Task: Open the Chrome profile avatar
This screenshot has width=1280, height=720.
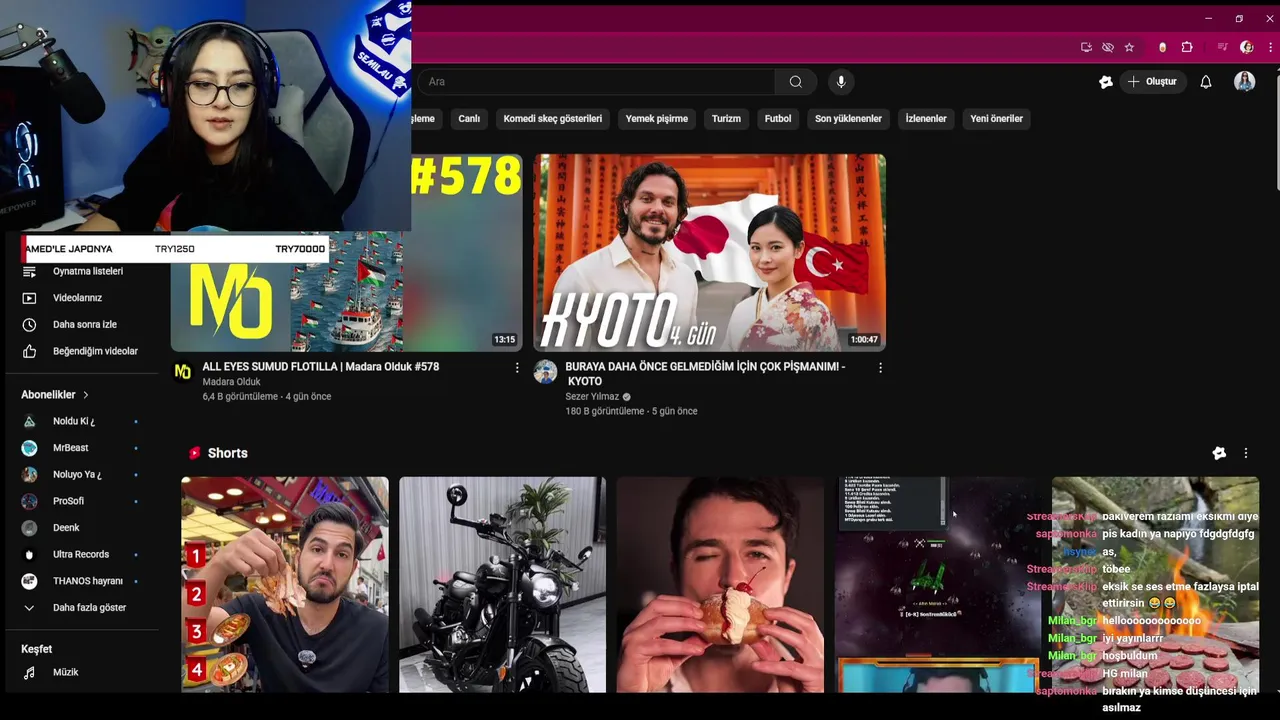Action: point(1246,47)
